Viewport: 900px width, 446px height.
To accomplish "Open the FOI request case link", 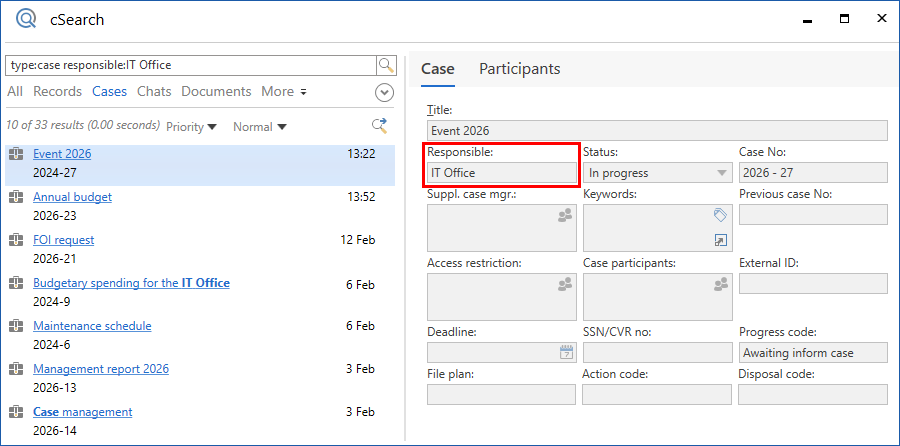I will click(x=64, y=240).
